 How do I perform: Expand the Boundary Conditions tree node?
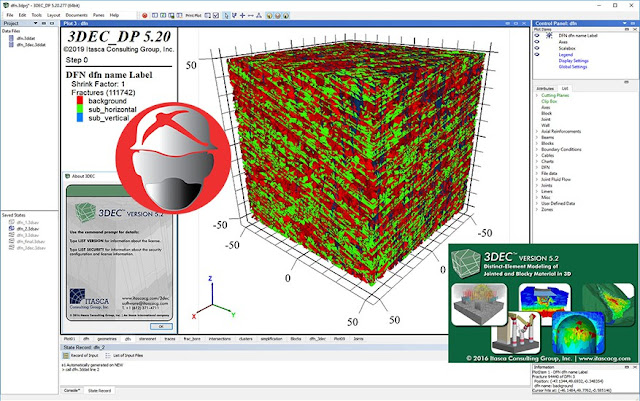537,149
